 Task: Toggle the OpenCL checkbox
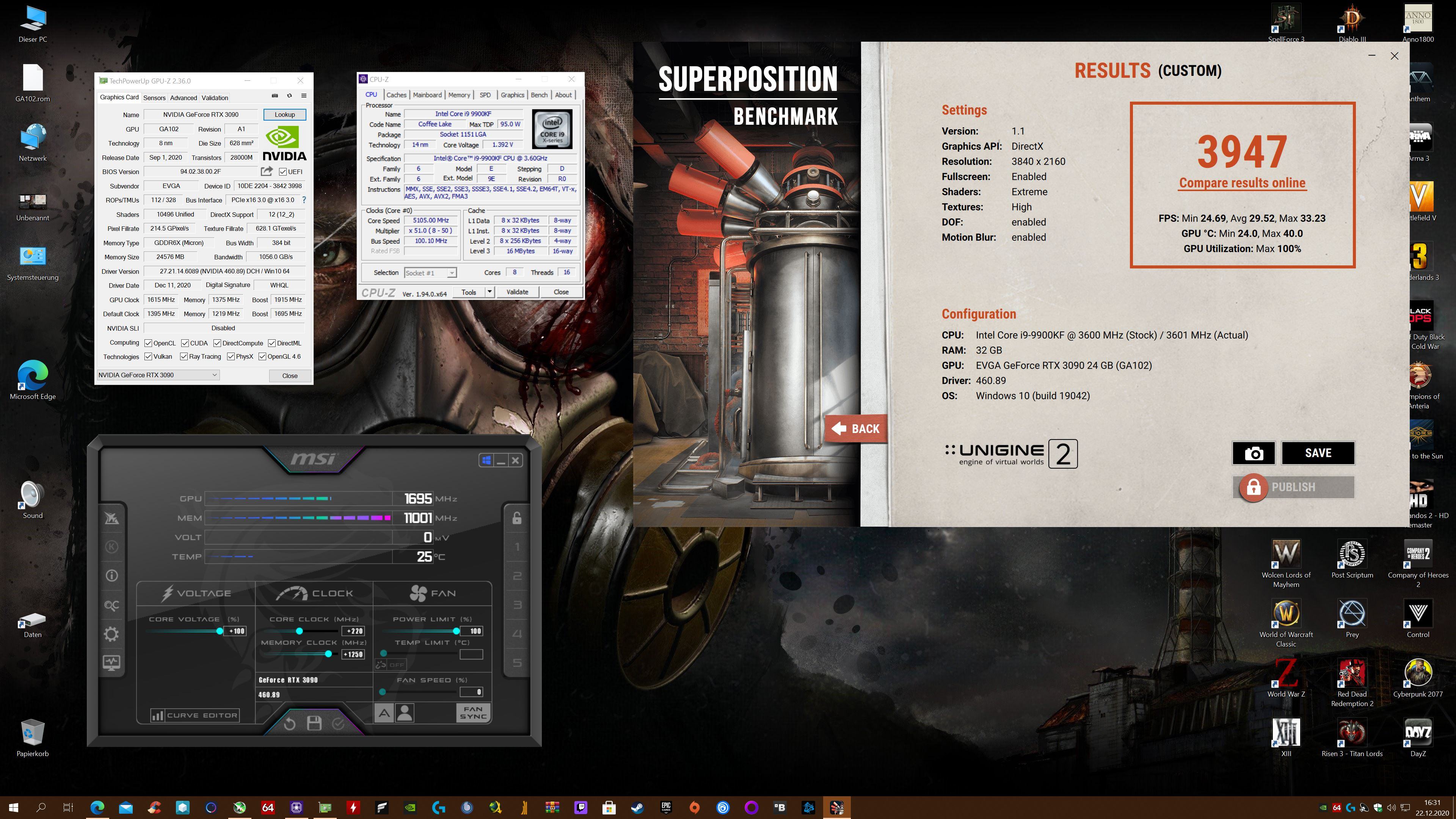point(148,343)
